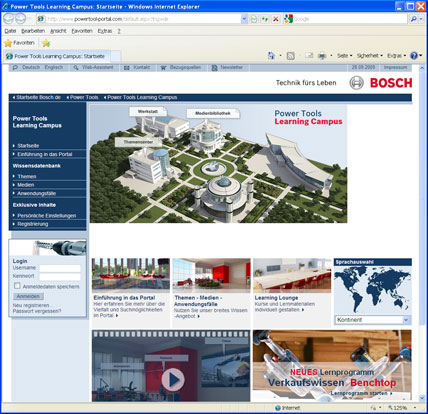Open the zoom level dropdown arrow

[x=415, y=408]
